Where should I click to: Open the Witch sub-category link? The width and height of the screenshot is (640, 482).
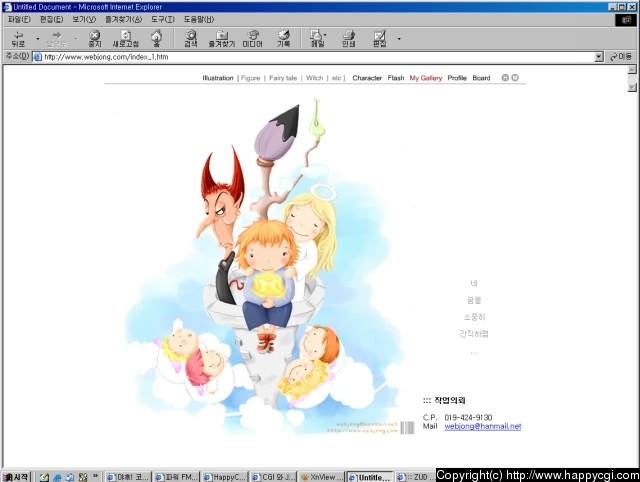(314, 78)
